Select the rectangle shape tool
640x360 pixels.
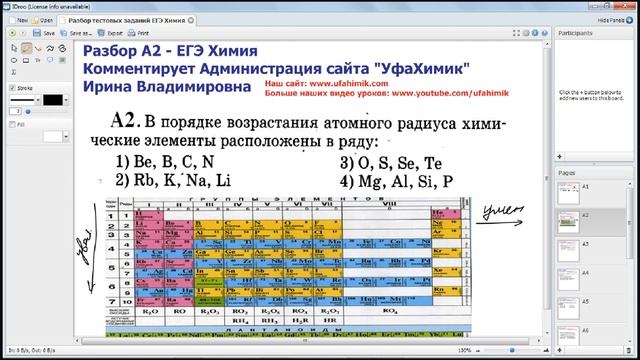[x=26, y=60]
